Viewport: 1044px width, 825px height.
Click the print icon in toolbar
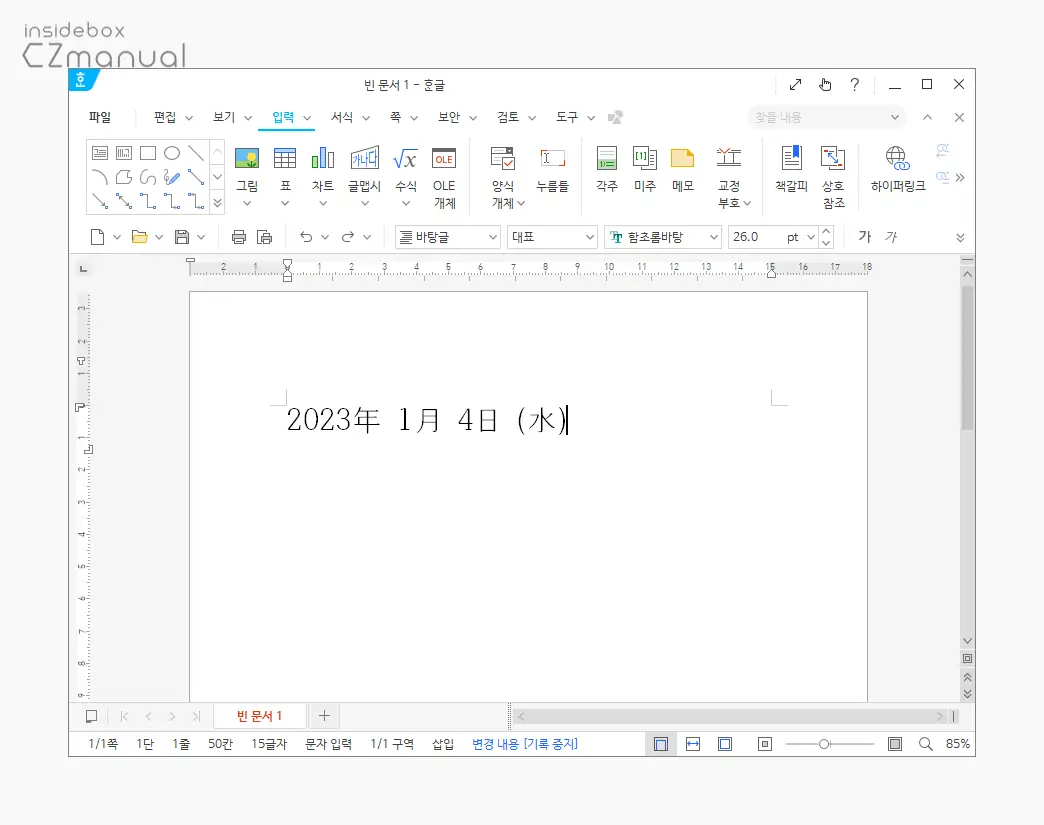point(239,237)
